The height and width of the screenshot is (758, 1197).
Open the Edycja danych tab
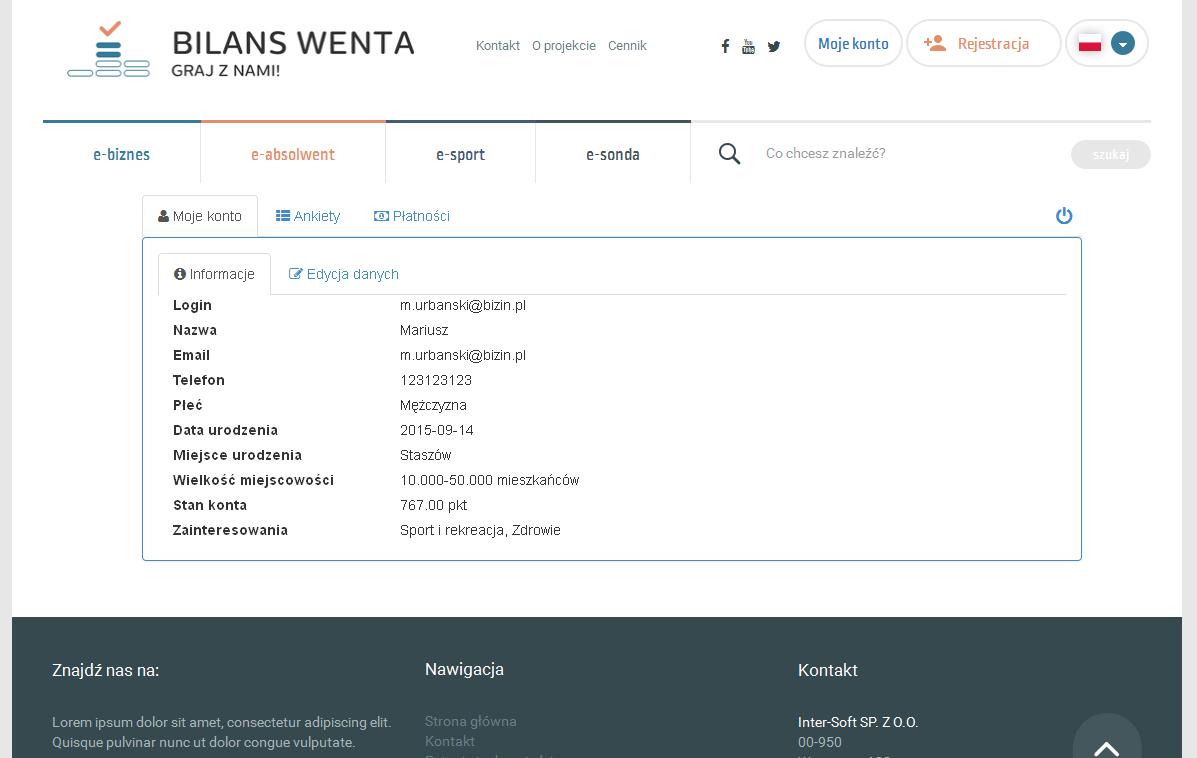pyautogui.click(x=344, y=274)
